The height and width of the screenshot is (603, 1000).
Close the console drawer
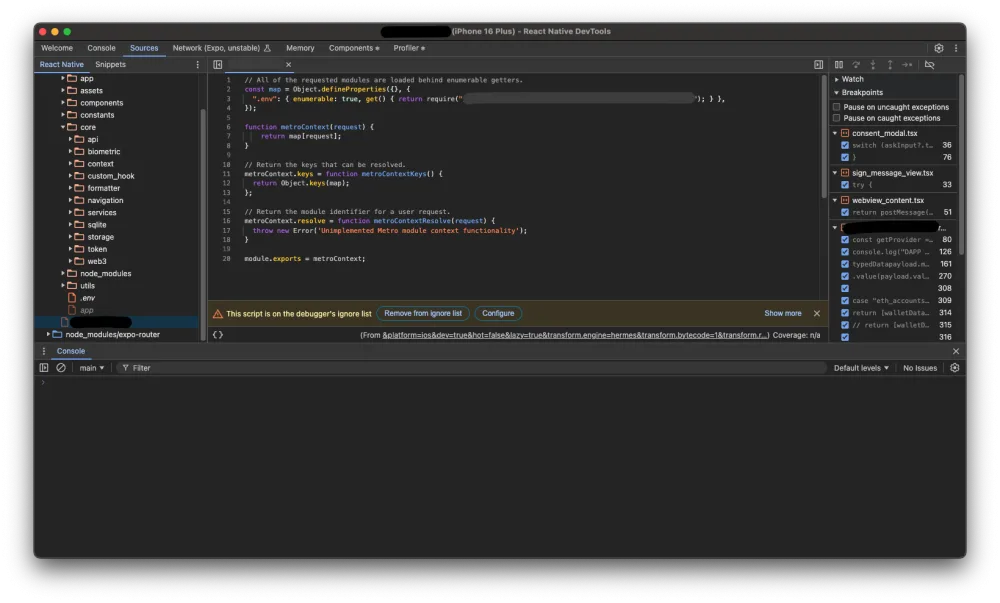(955, 351)
